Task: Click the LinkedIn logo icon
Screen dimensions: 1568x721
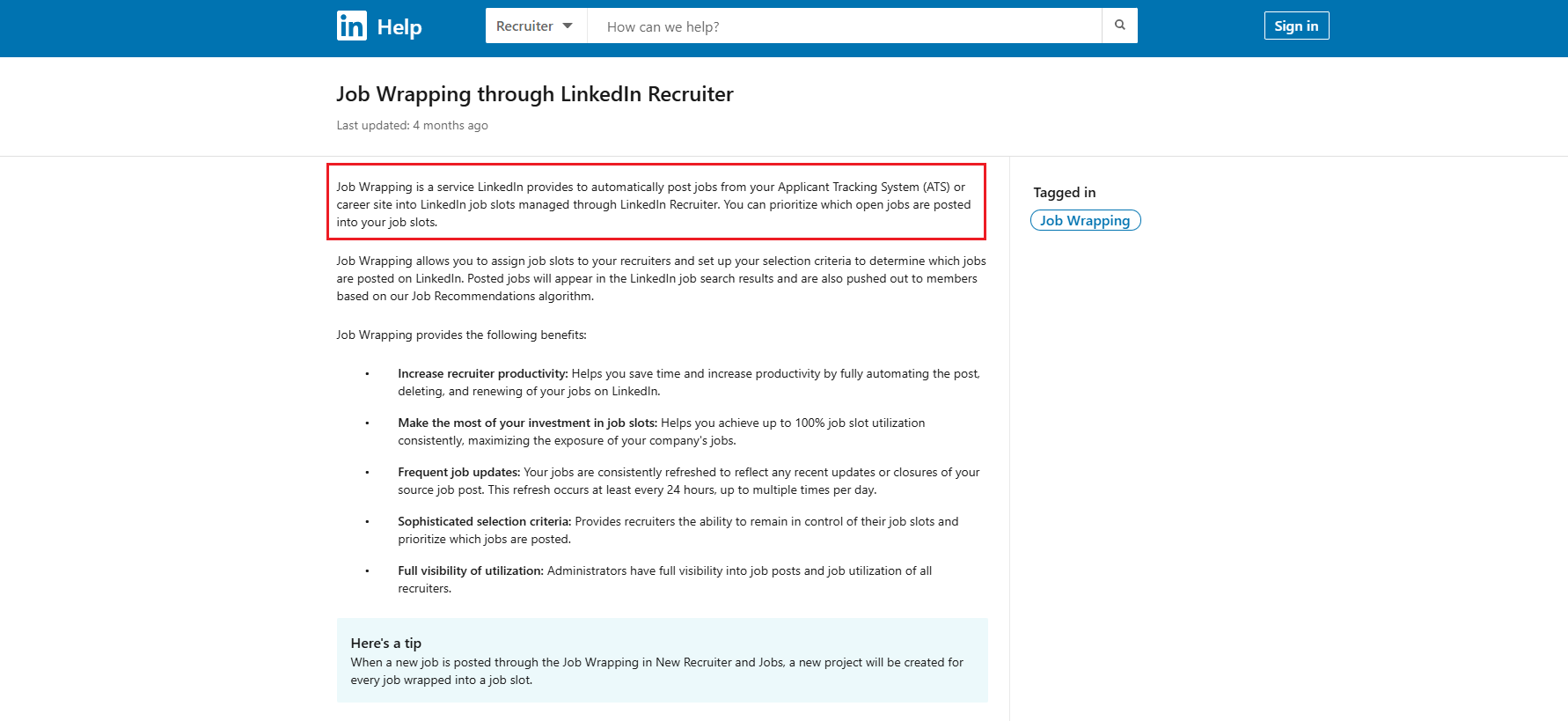Action: point(350,26)
